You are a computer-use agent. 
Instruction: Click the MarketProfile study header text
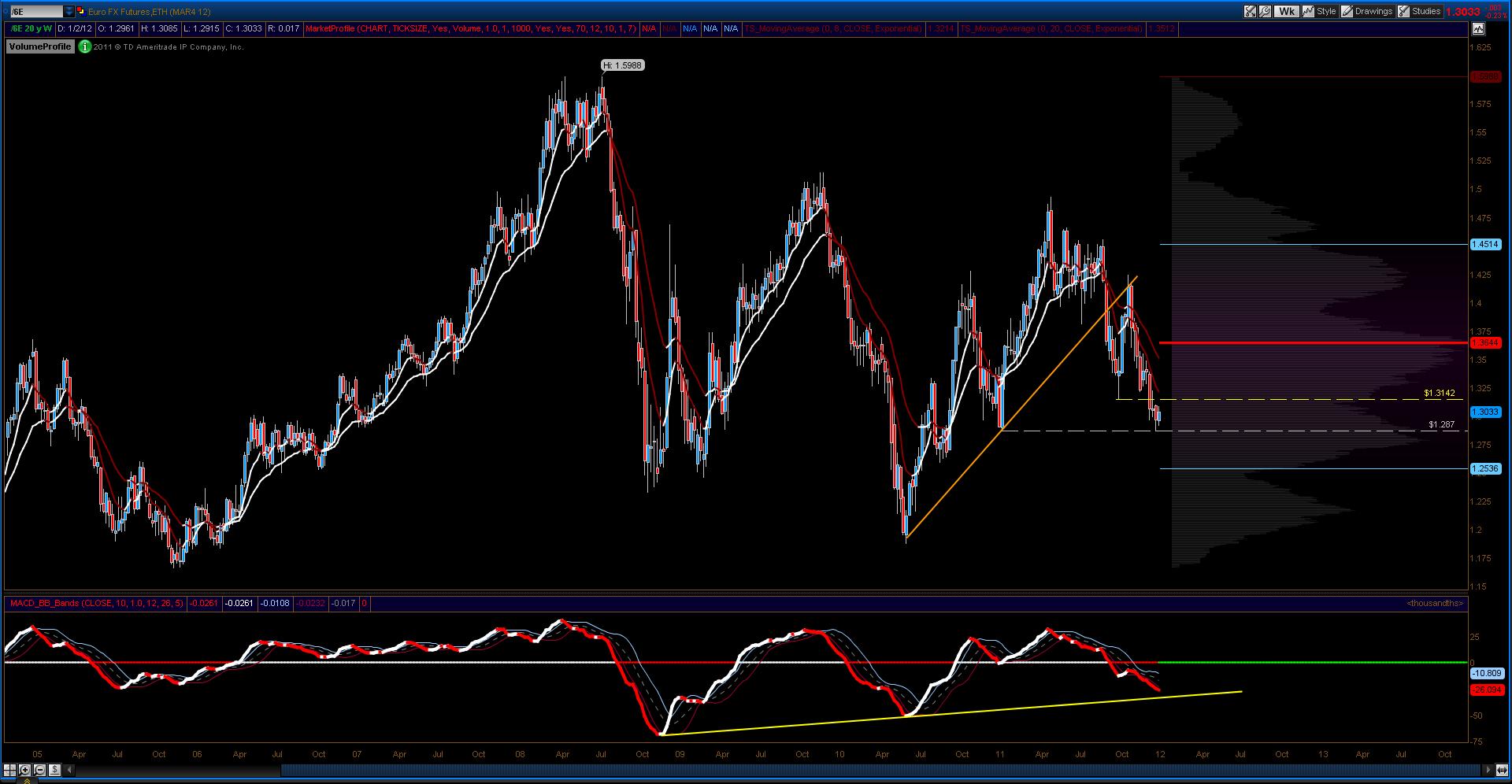point(471,28)
